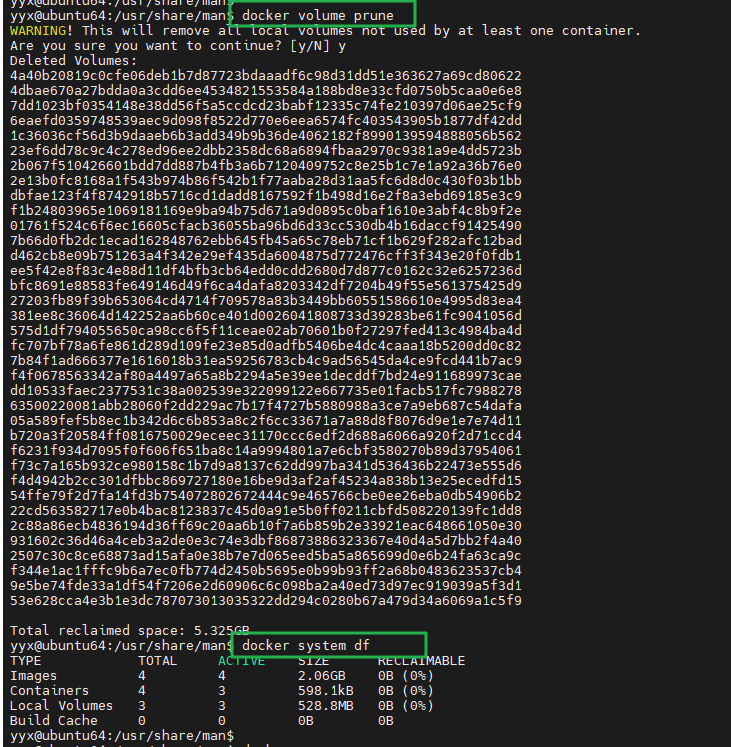Click the 598.1kB containers size value

pyautogui.click(x=325, y=691)
